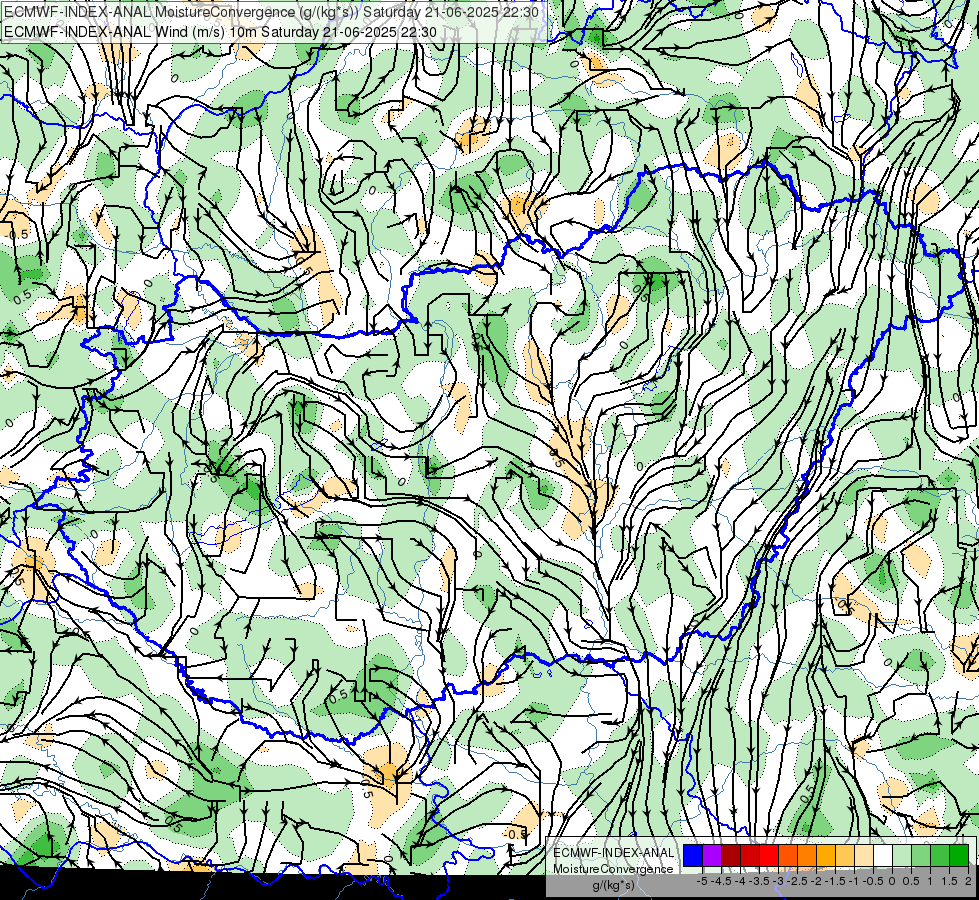Click the legend unit g/(kg*s)
The image size is (979, 900).
coord(614,885)
